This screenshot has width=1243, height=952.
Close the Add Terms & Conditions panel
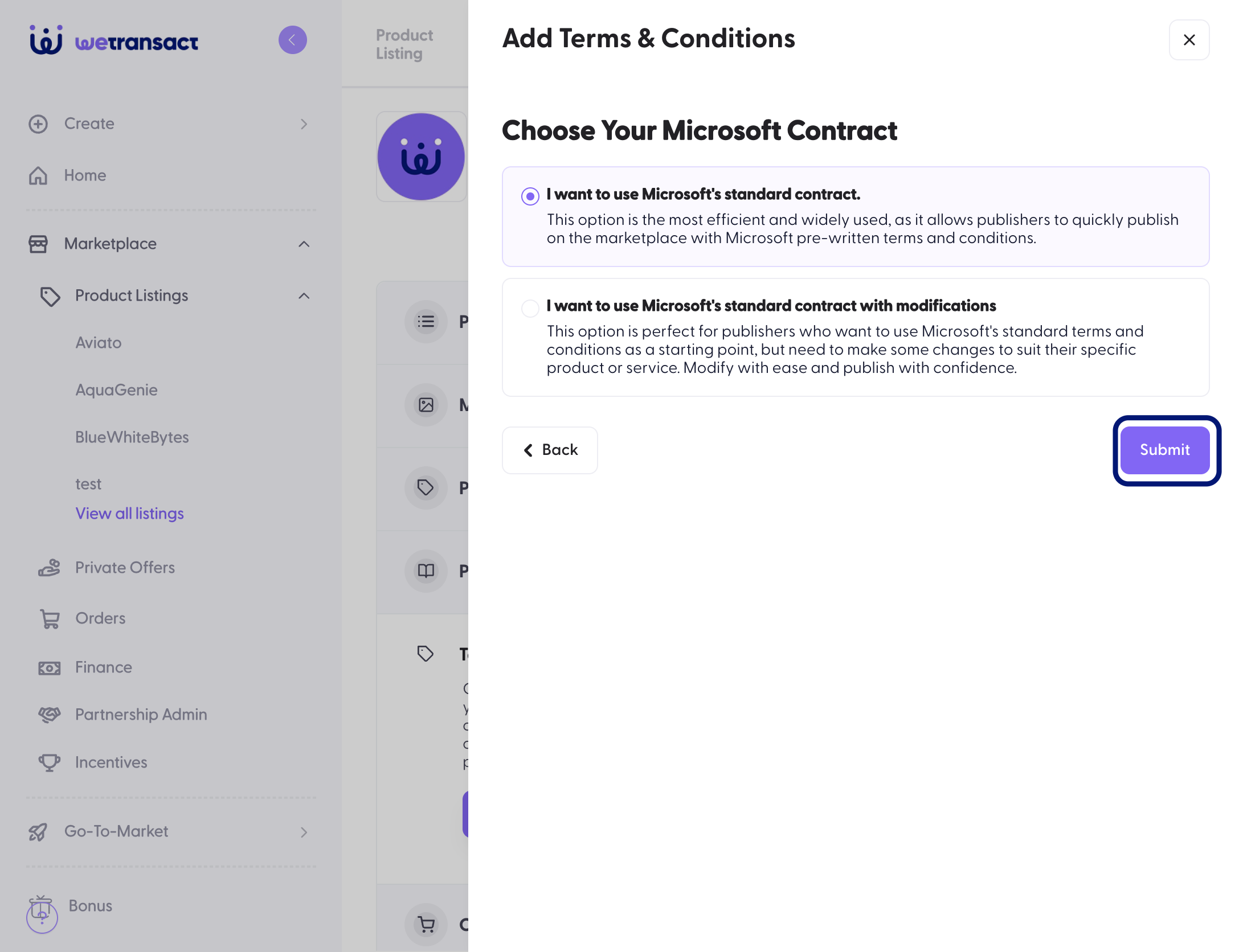click(1189, 40)
